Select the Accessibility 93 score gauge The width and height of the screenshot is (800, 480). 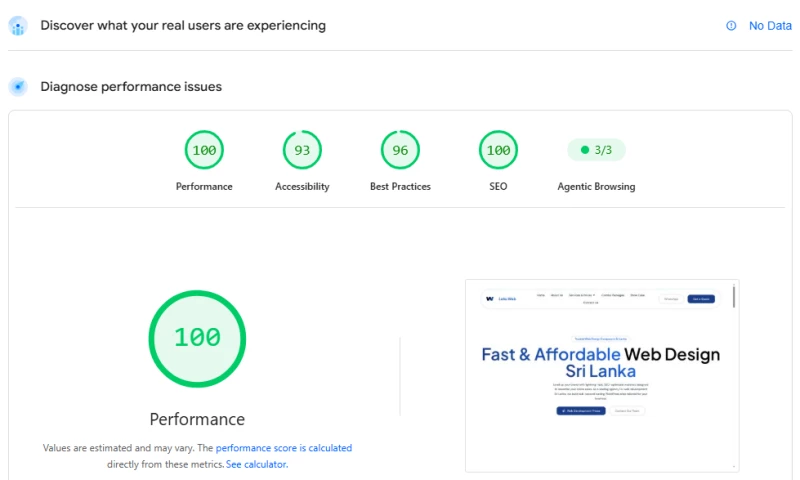[302, 150]
